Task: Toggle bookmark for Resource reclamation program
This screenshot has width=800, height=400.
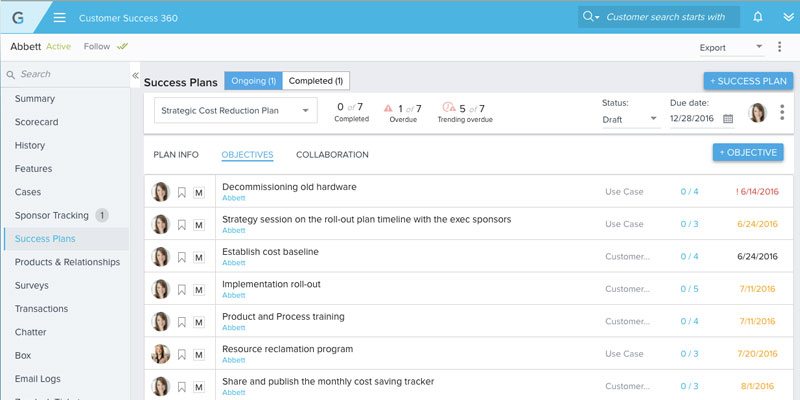Action: 181,355
